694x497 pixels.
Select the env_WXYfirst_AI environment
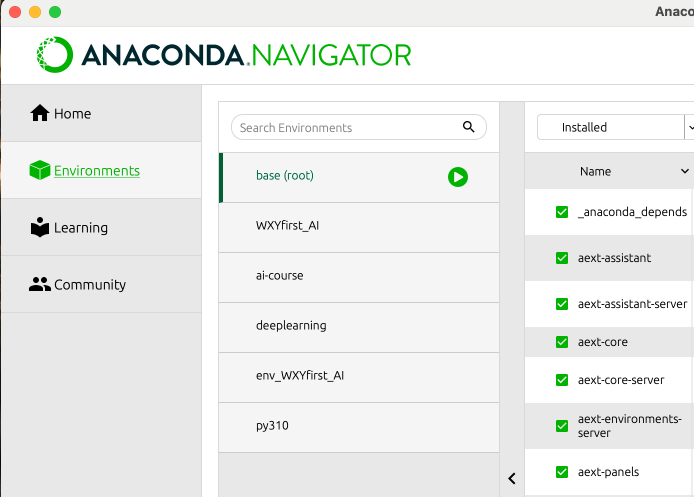(x=359, y=378)
